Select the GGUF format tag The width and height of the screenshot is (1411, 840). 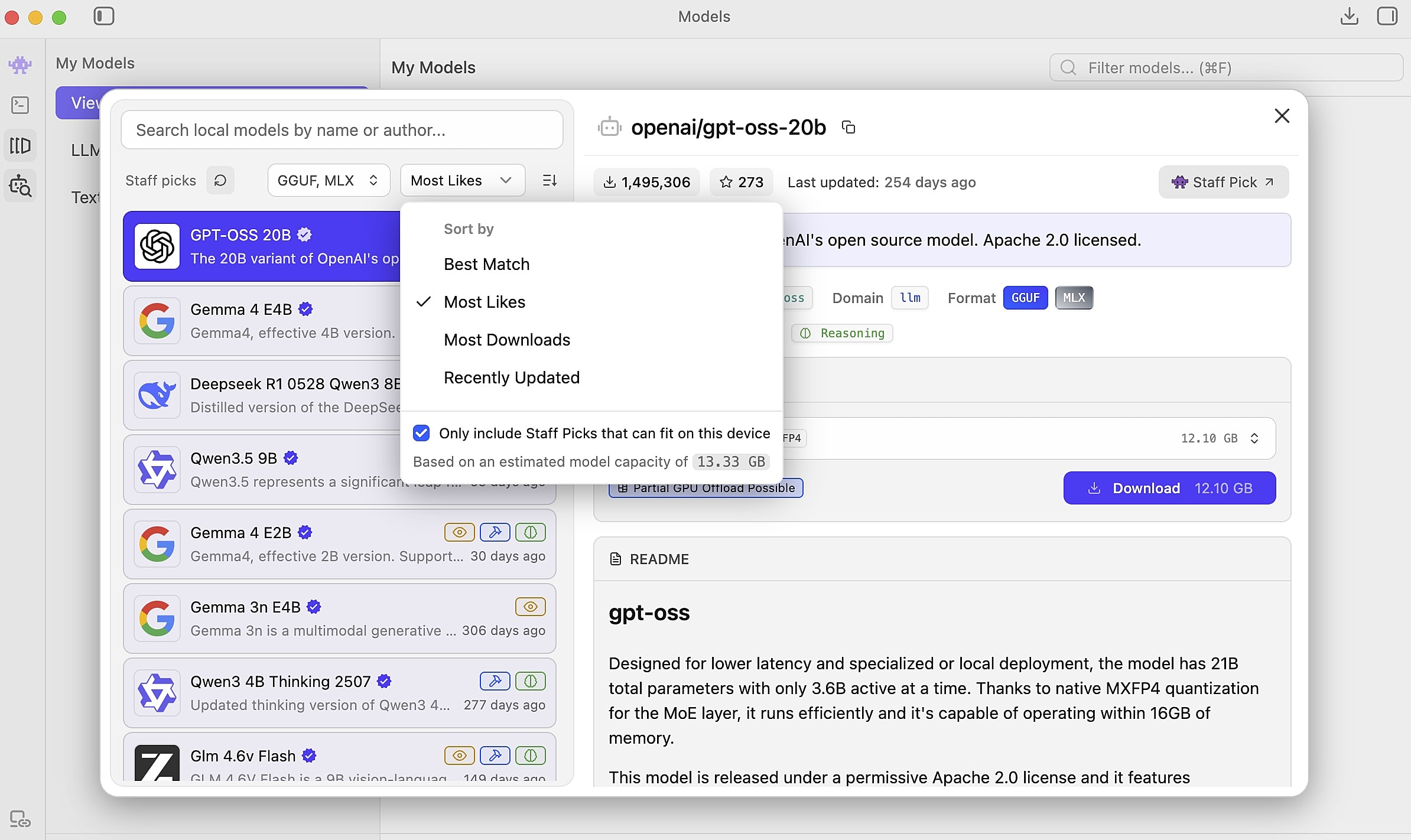point(1025,298)
